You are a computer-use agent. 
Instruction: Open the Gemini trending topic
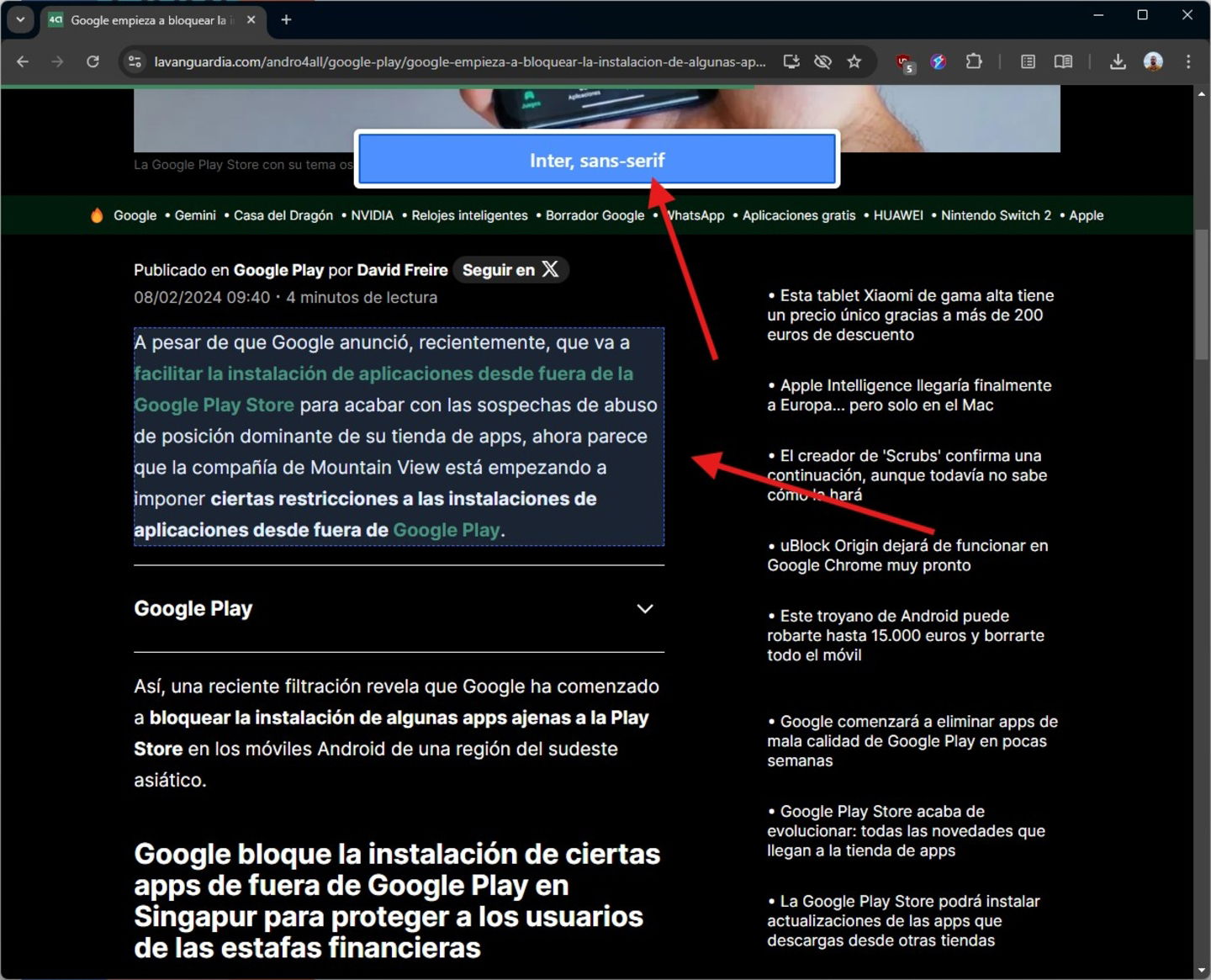pos(195,215)
